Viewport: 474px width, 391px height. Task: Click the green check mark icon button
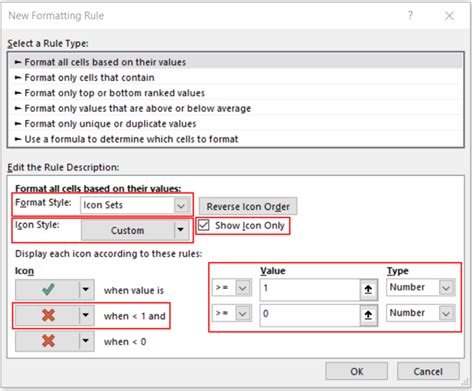pos(48,289)
